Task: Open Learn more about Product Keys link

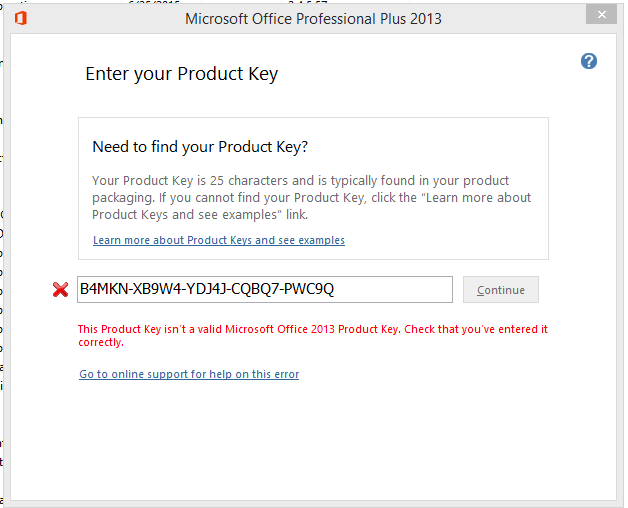Action: coord(219,240)
